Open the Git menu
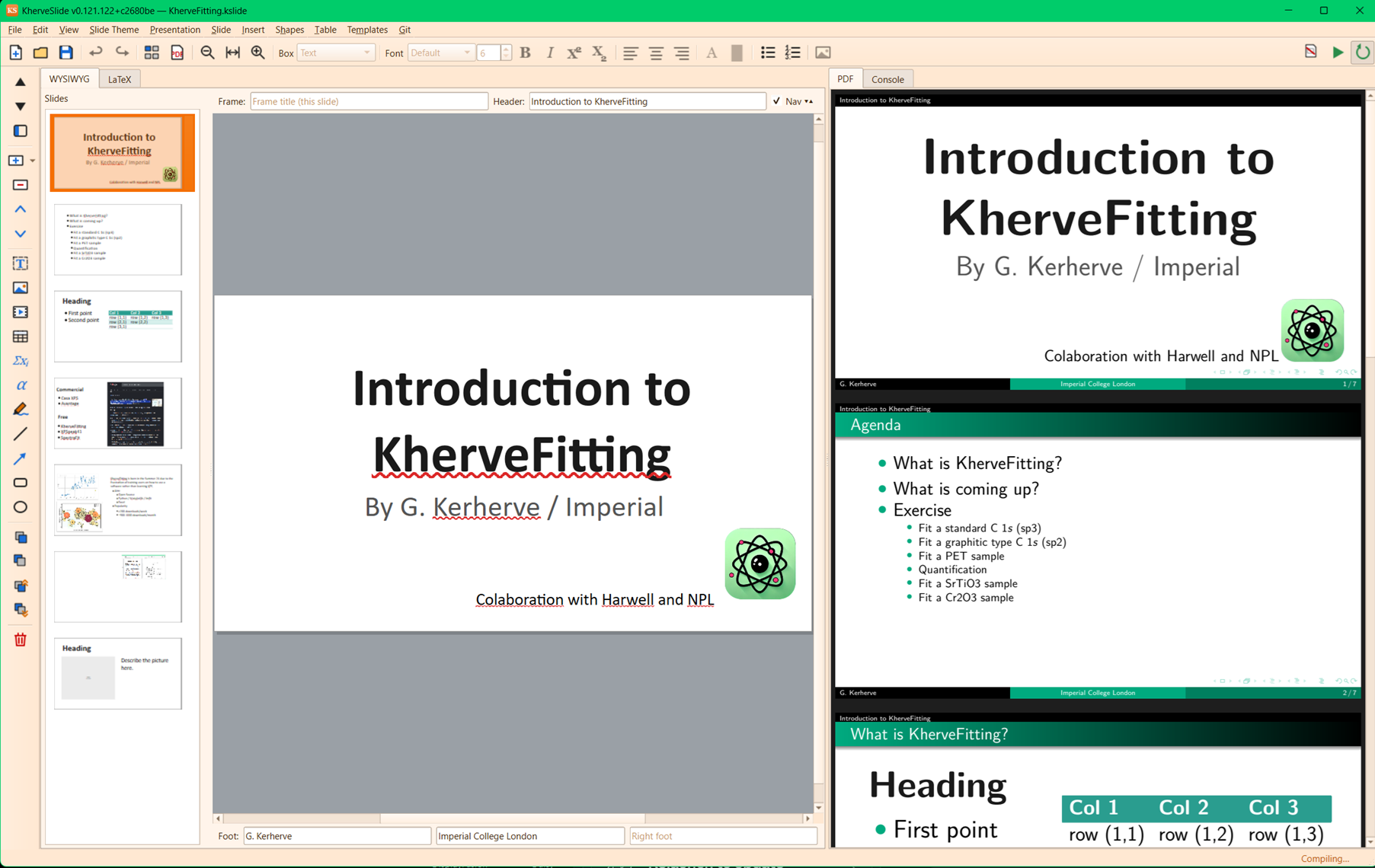Screen dimensions: 1375x868 405,30
